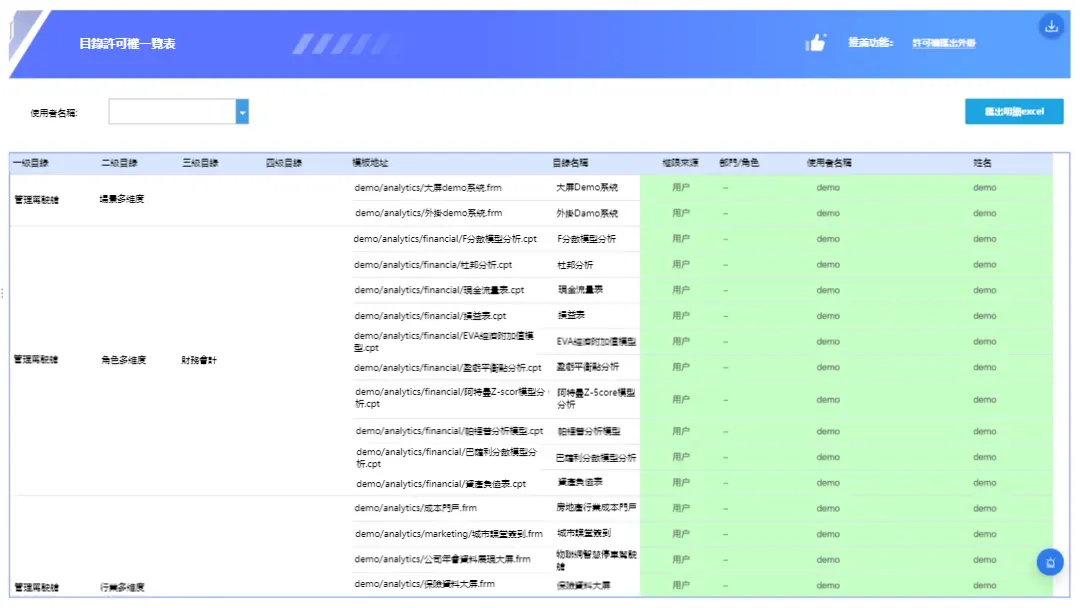Focus the 使用者名稱 input field
This screenshot has height=608, width=1080.
click(172, 112)
